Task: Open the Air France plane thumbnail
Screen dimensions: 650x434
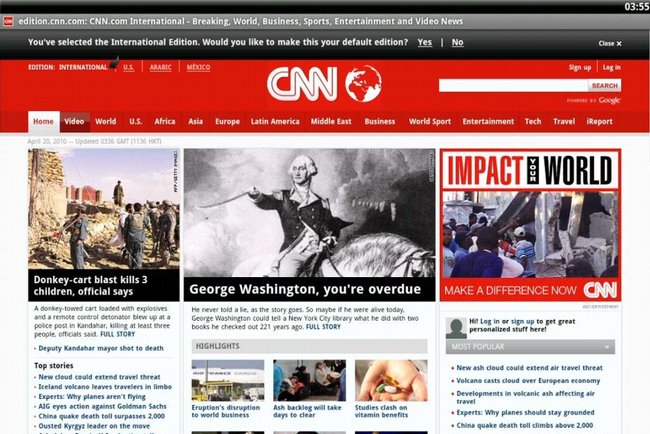Action: 228,381
